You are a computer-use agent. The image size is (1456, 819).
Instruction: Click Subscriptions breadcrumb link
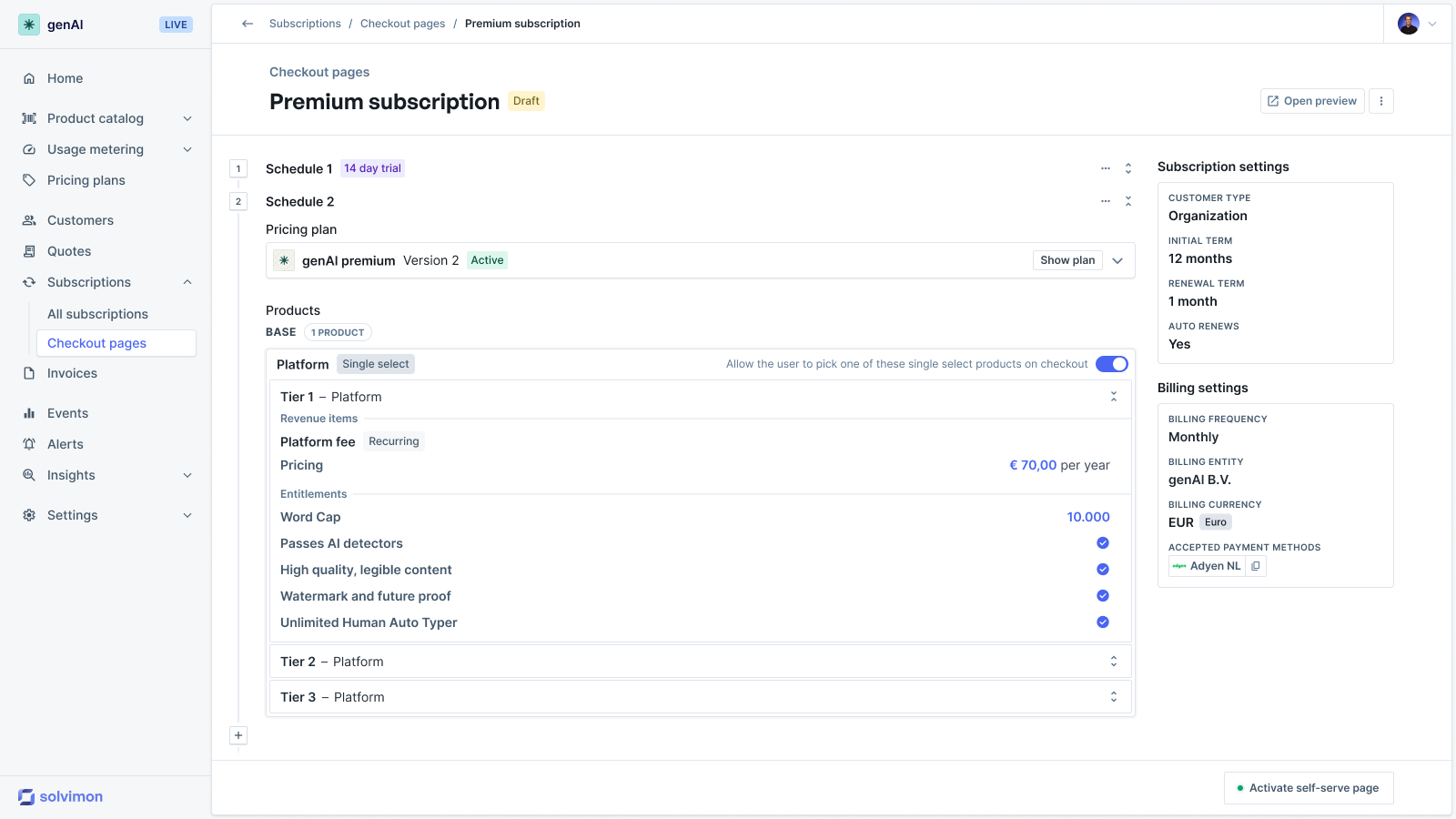pos(305,24)
